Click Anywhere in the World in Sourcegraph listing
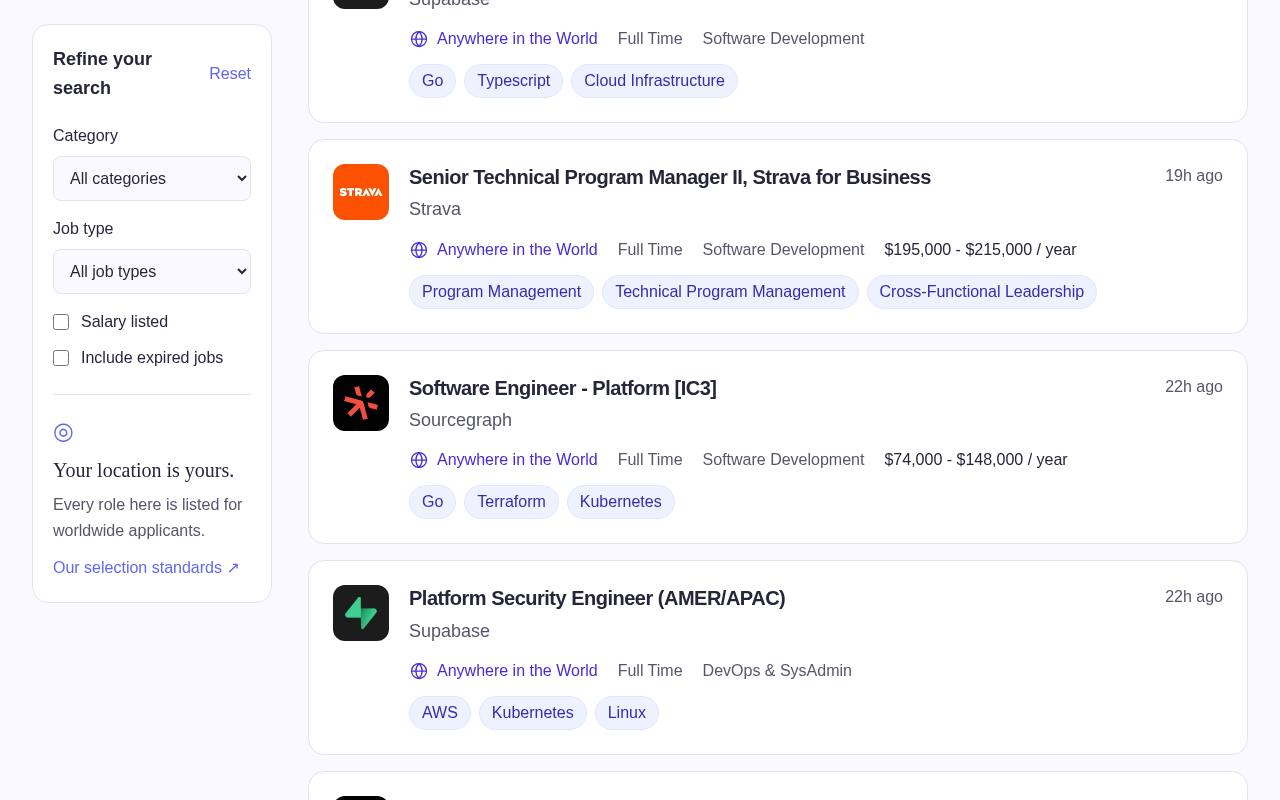 [517, 460]
